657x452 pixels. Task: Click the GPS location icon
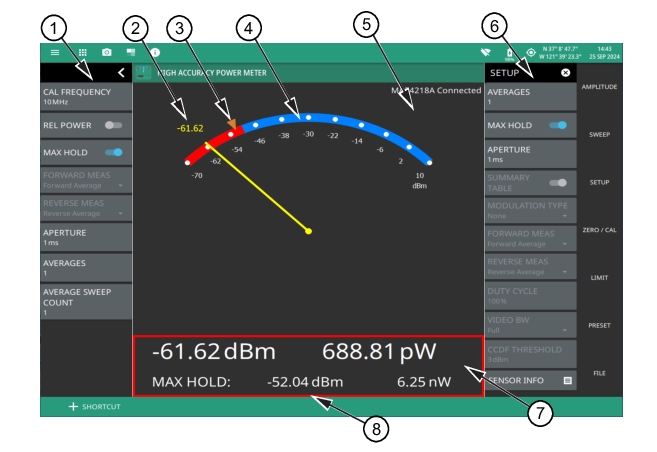coord(530,52)
